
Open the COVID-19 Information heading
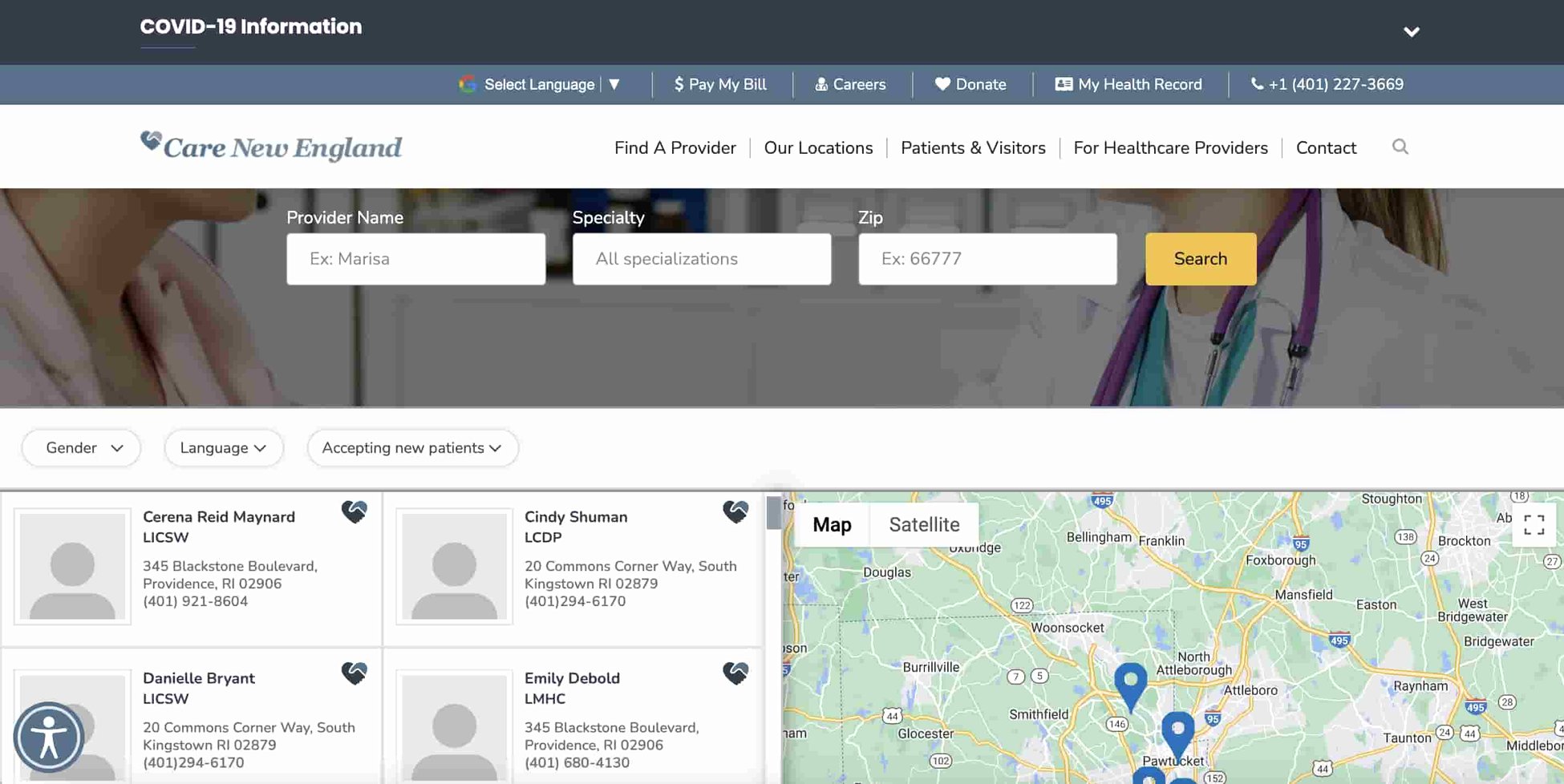251,26
